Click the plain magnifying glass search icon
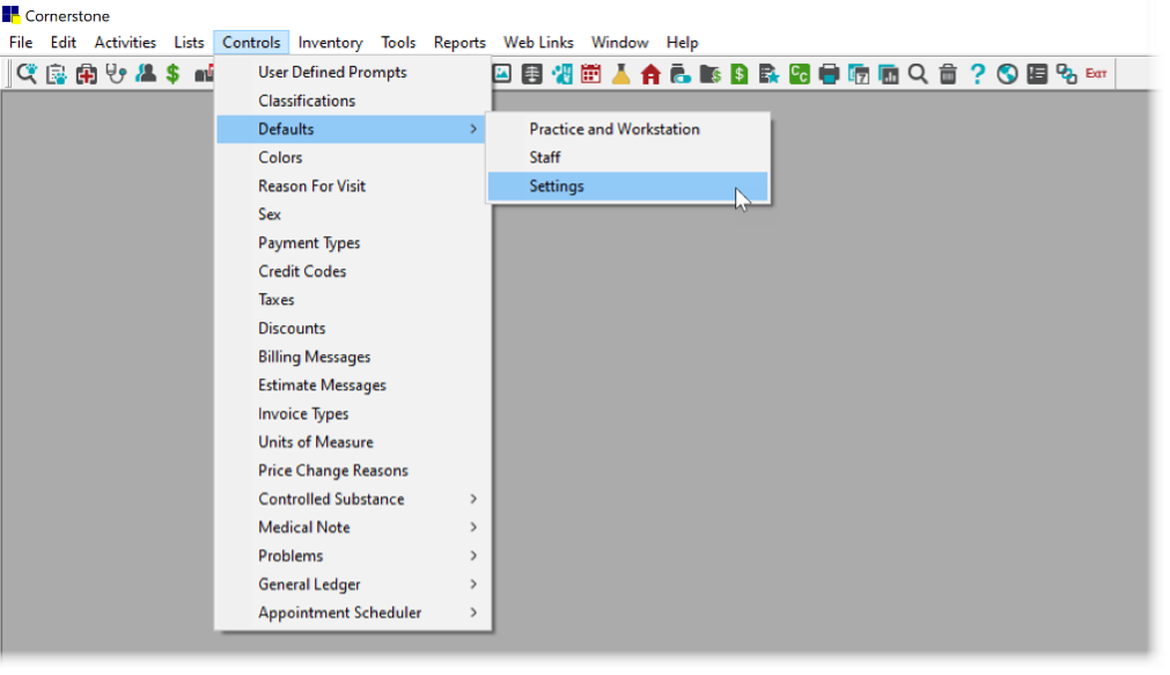The image size is (1170, 675). click(918, 74)
